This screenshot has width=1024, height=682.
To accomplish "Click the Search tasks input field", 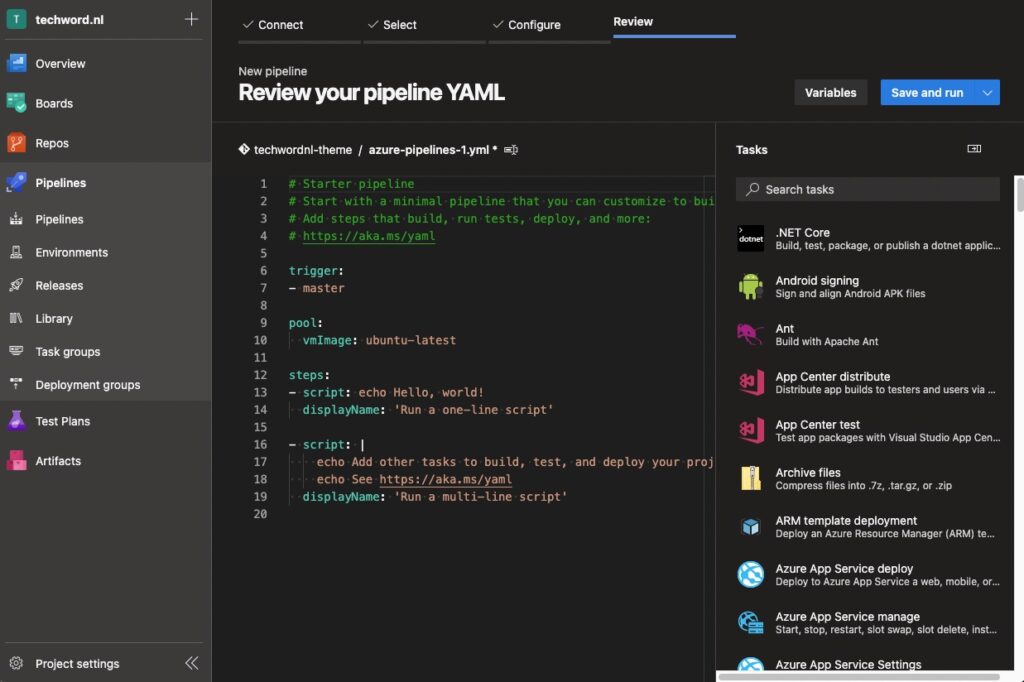I will pos(867,189).
